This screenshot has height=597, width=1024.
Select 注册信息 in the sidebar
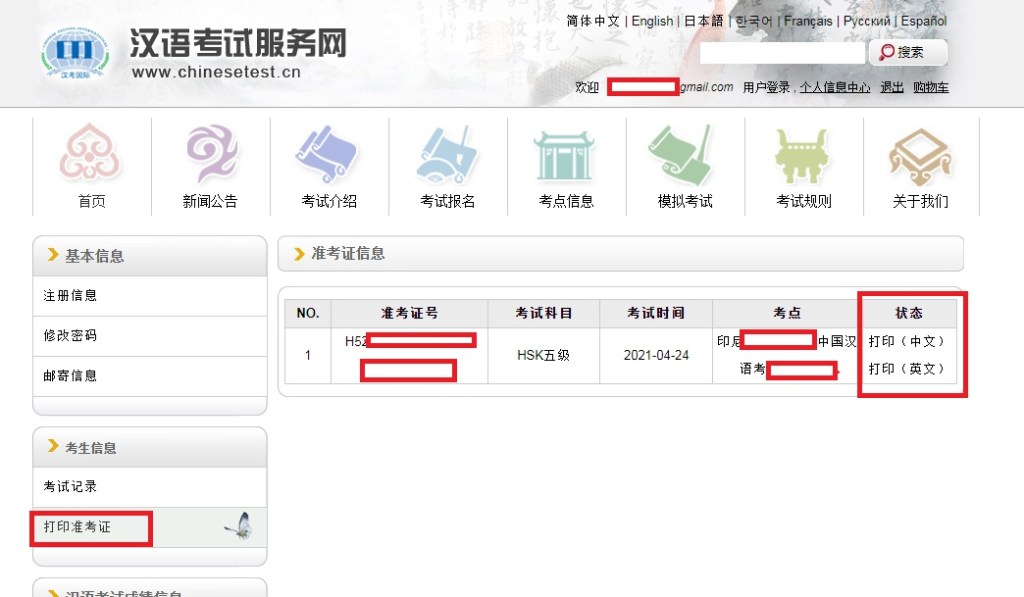pyautogui.click(x=70, y=296)
